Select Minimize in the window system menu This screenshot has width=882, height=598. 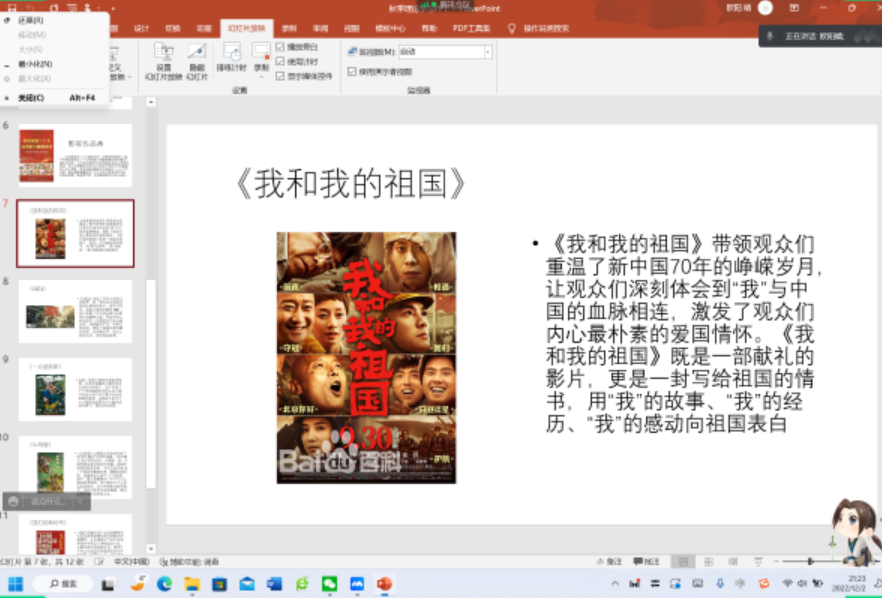click(35, 63)
